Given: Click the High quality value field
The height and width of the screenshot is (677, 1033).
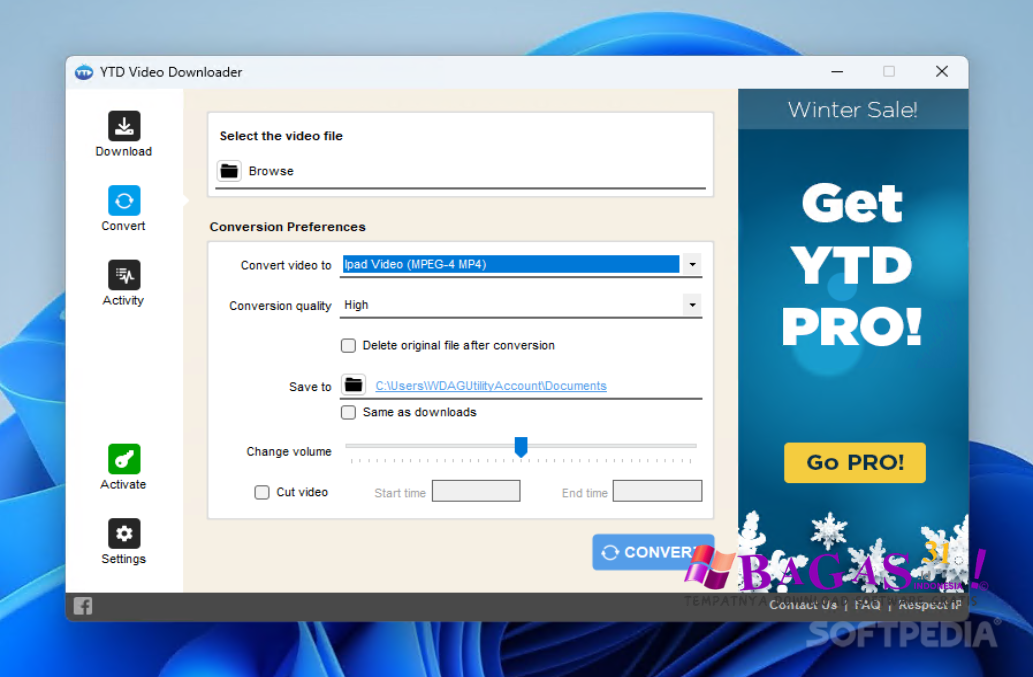Looking at the screenshot, I should pos(511,305).
